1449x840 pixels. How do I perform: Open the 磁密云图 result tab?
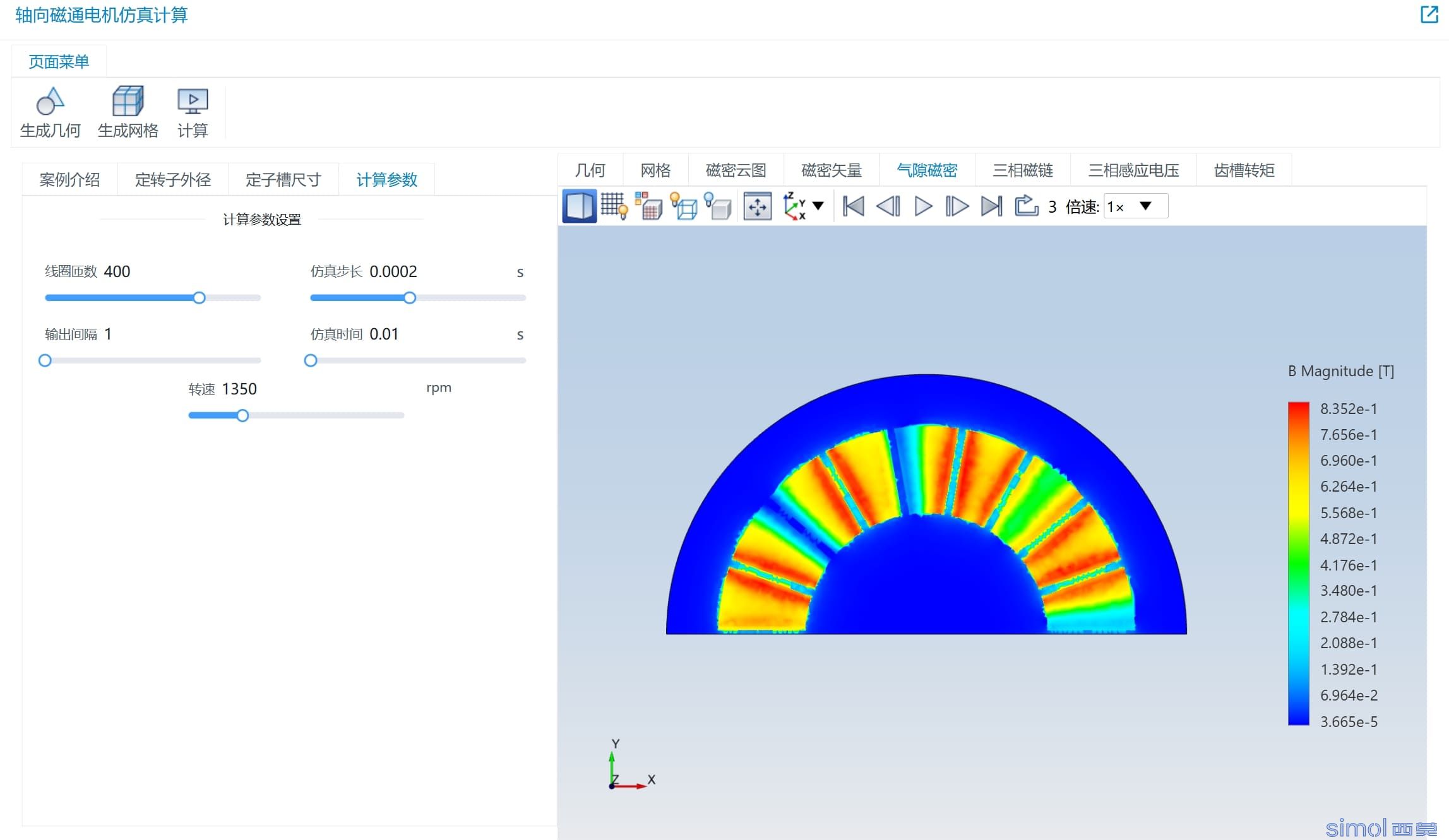(x=736, y=170)
